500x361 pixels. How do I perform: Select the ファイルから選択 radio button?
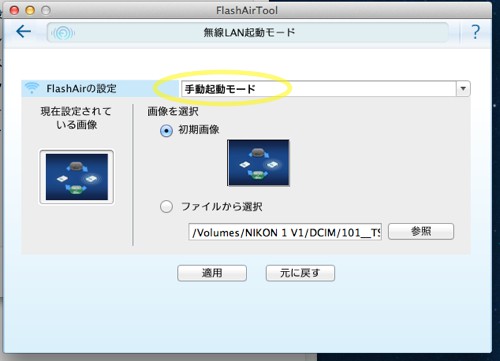(166, 207)
